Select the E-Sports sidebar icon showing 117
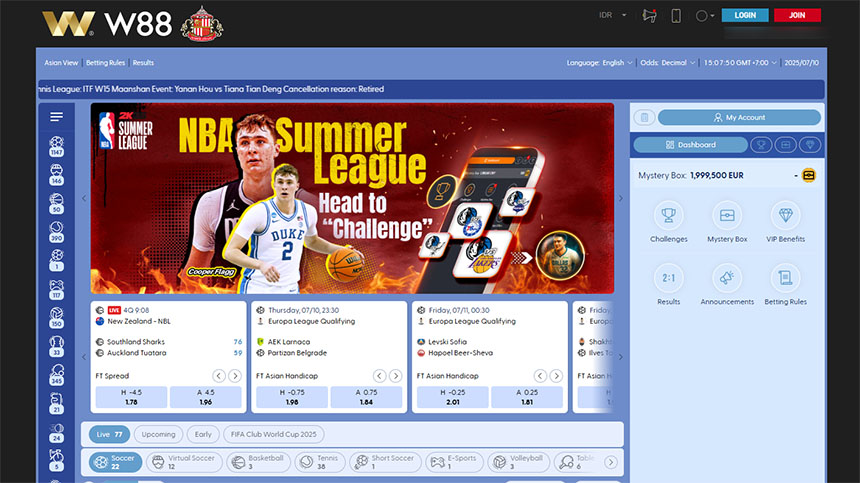Image resolution: width=860 pixels, height=483 pixels. click(x=56, y=289)
